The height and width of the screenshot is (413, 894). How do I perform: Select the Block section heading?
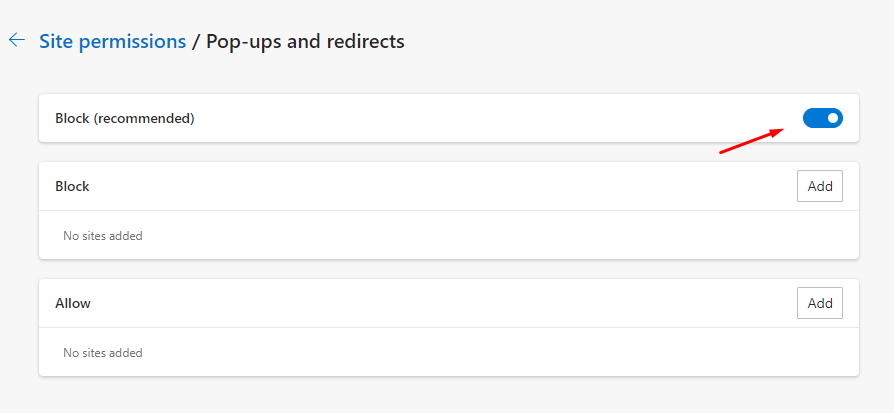pyautogui.click(x=72, y=187)
